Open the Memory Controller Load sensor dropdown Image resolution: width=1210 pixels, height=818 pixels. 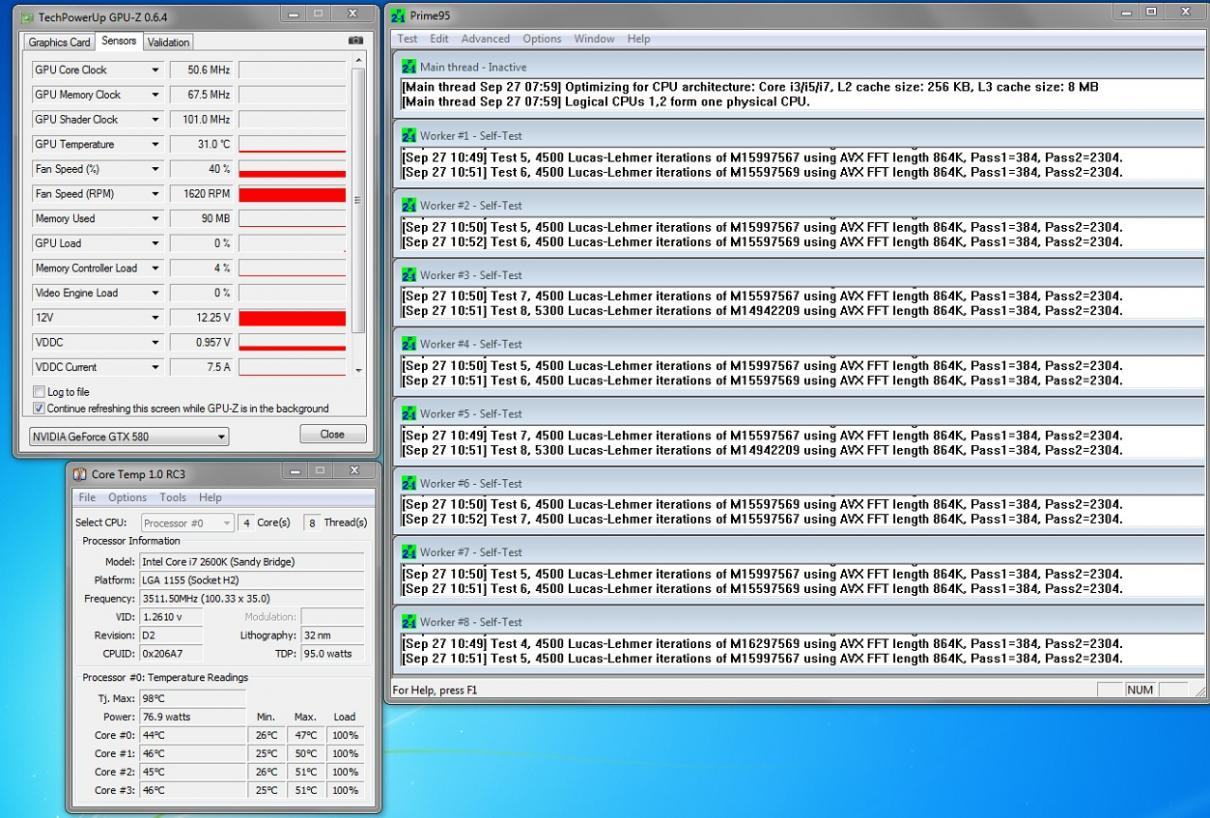tap(155, 268)
